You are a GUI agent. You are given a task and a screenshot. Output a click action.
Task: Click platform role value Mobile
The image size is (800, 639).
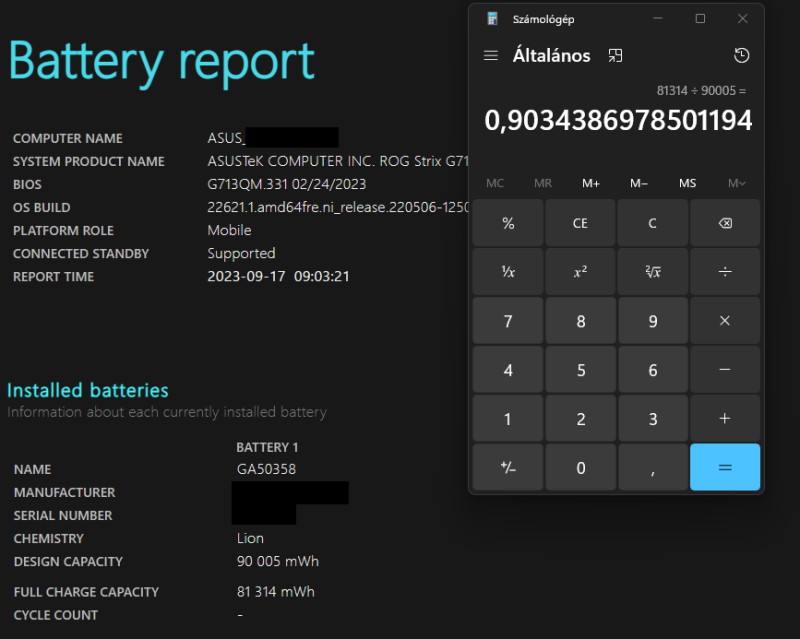click(229, 230)
